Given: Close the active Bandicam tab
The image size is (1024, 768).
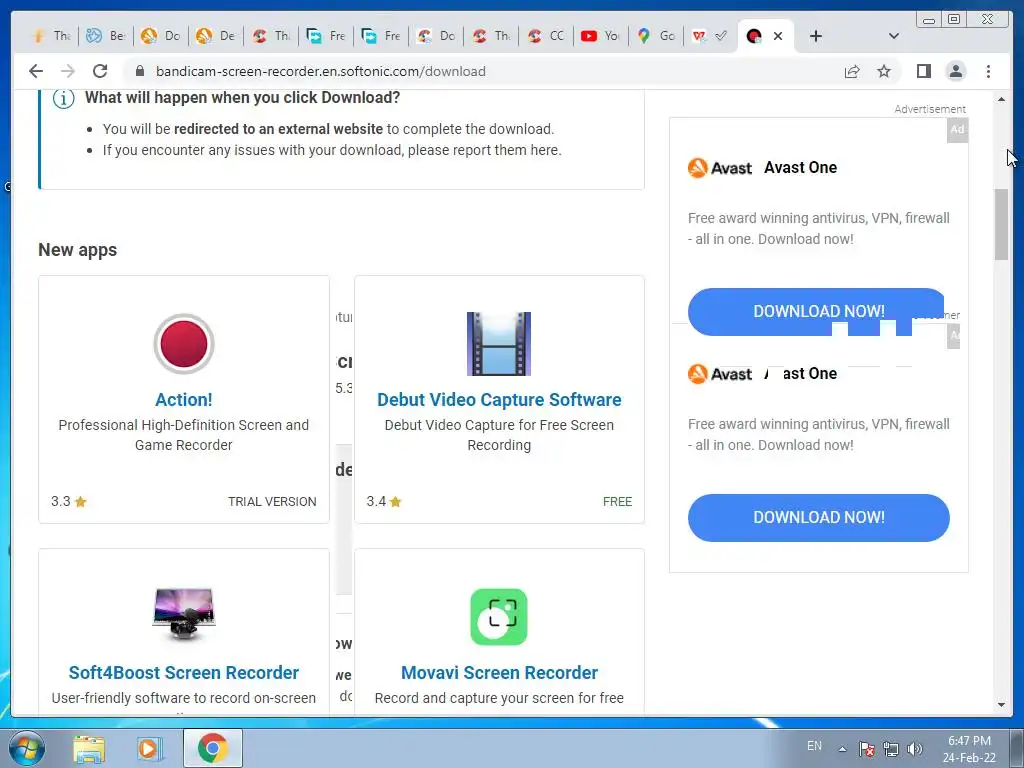Looking at the screenshot, I should (x=778, y=36).
